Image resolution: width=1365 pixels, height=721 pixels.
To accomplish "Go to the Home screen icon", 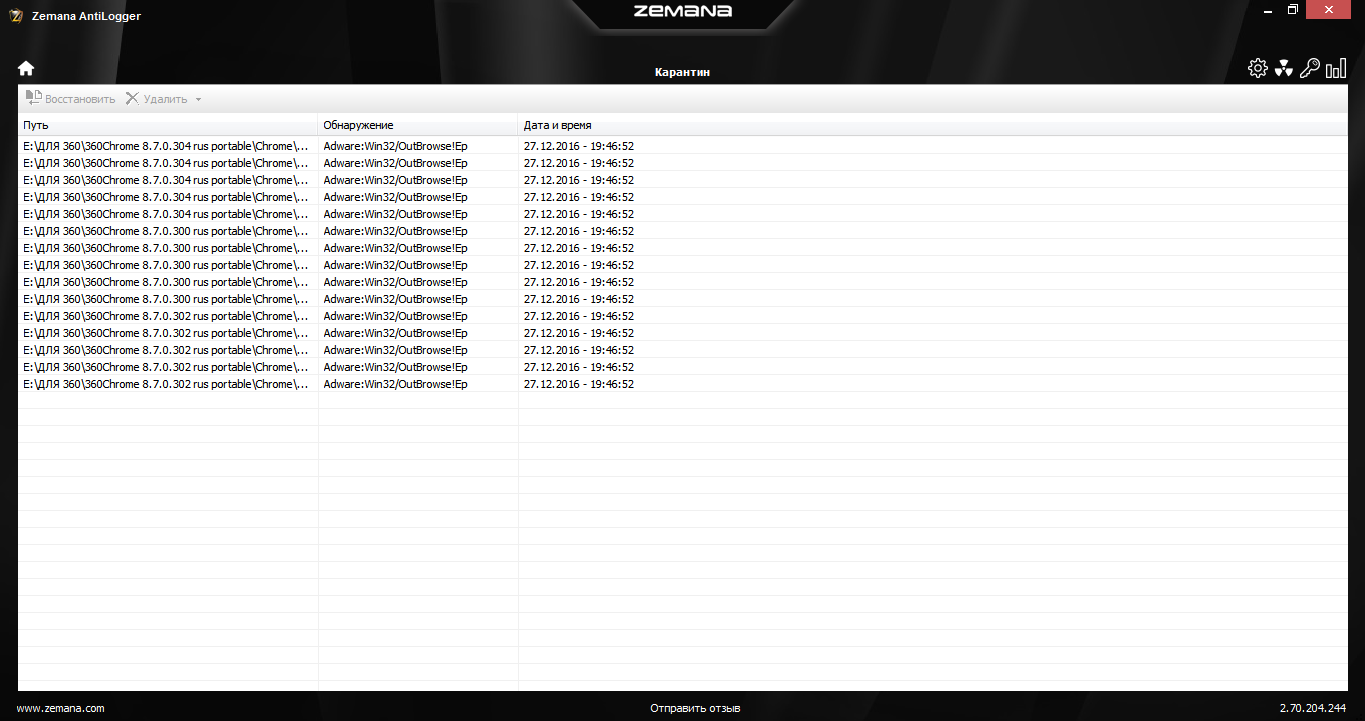I will [26, 68].
